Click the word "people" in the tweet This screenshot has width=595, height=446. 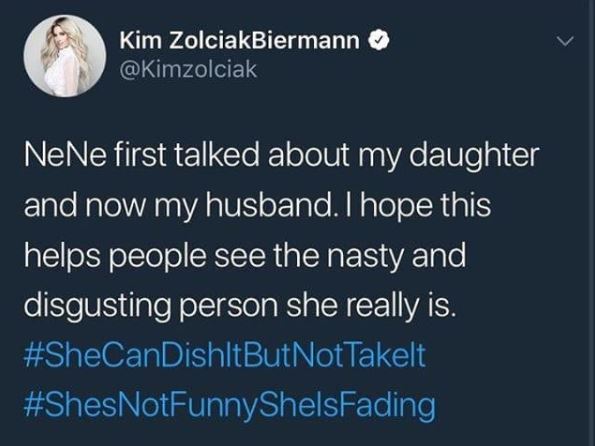[159, 255]
